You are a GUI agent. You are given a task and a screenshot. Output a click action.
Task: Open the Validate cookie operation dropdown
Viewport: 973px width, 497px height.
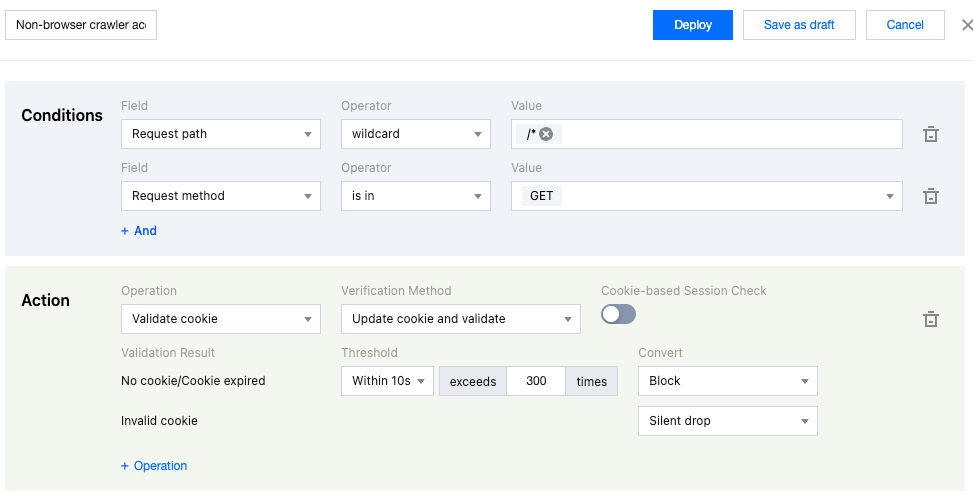pos(220,319)
